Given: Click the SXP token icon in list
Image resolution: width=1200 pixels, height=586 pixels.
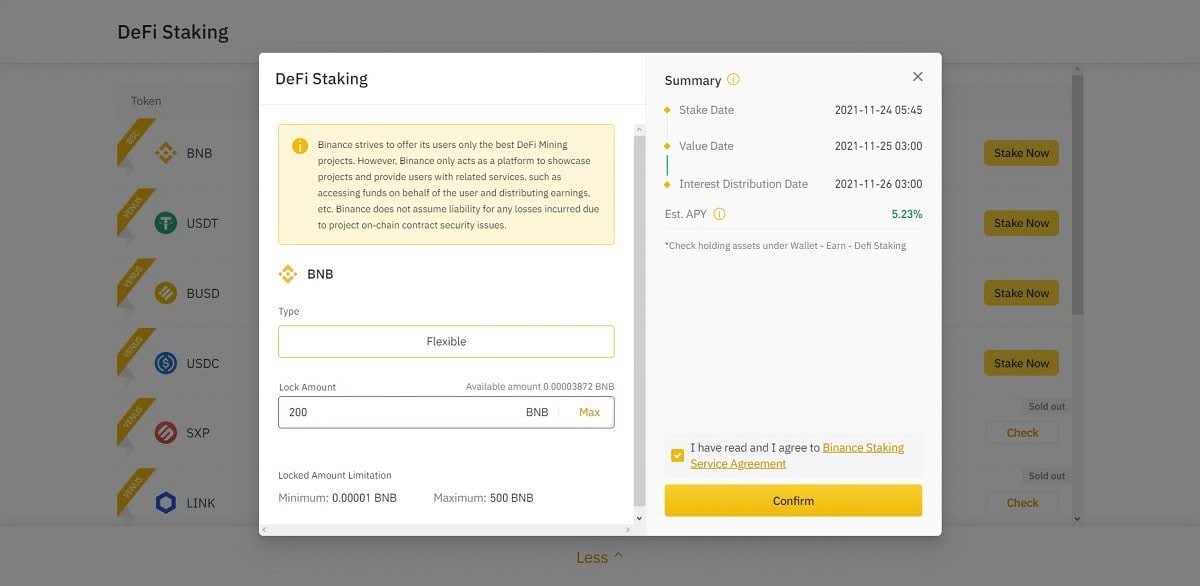Looking at the screenshot, I should click(x=166, y=433).
